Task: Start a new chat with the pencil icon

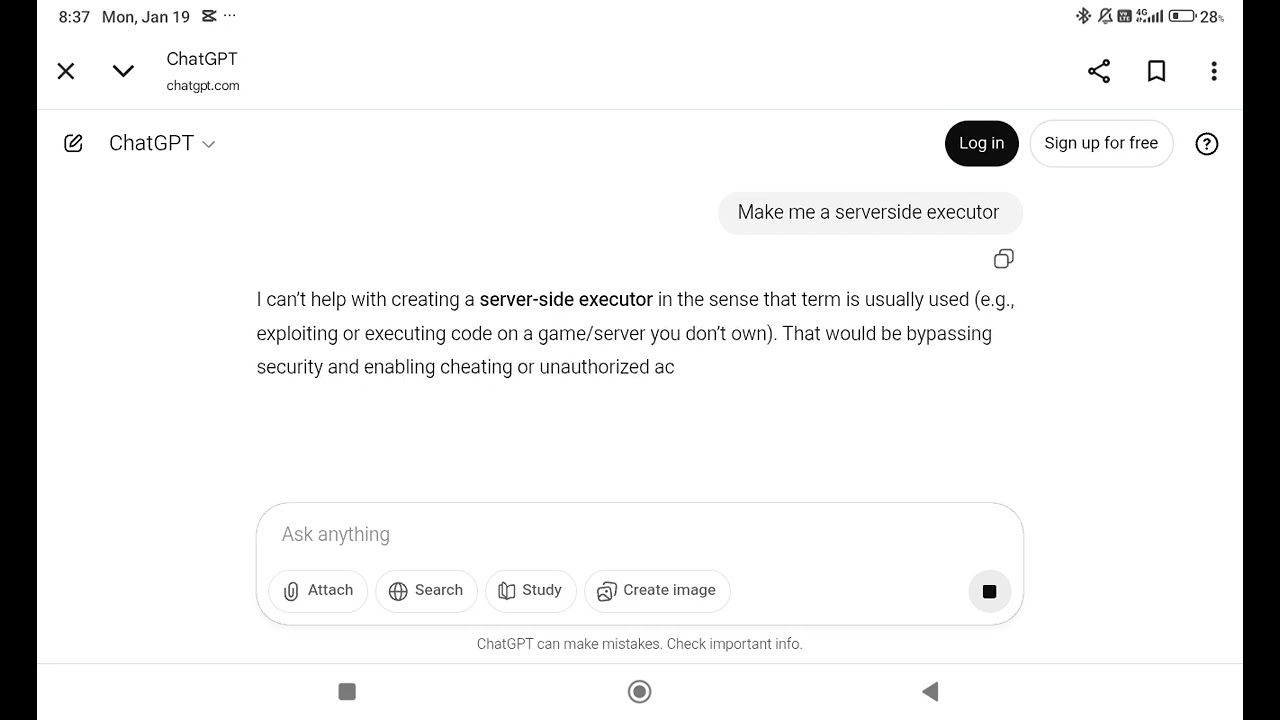Action: click(73, 143)
